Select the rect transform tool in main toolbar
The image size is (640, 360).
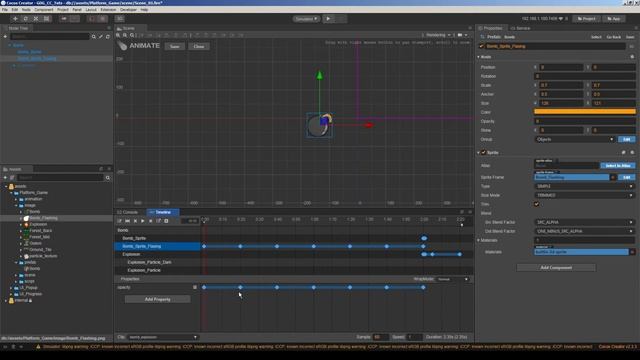point(47,19)
